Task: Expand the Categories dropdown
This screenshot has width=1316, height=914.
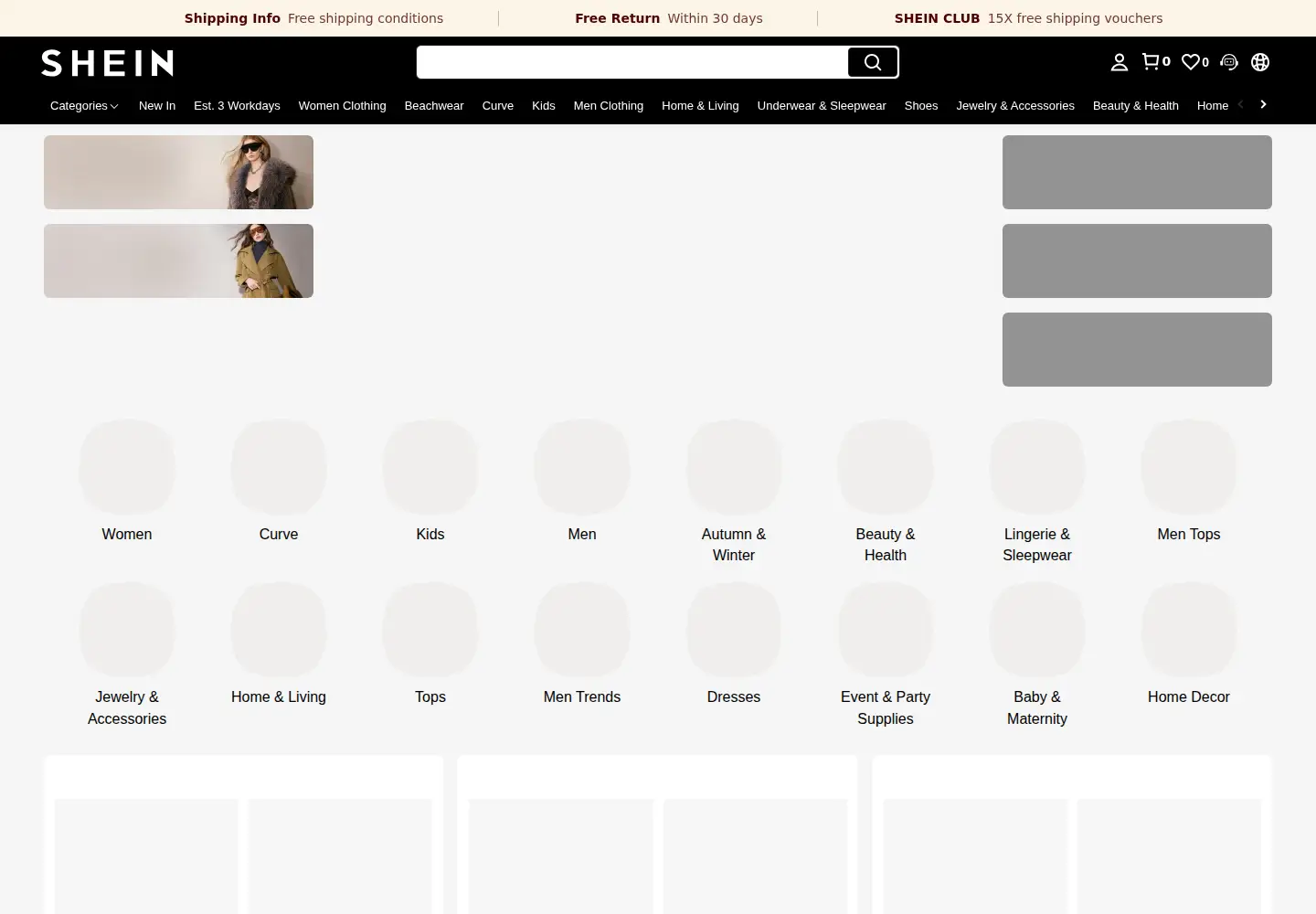Action: tap(84, 105)
